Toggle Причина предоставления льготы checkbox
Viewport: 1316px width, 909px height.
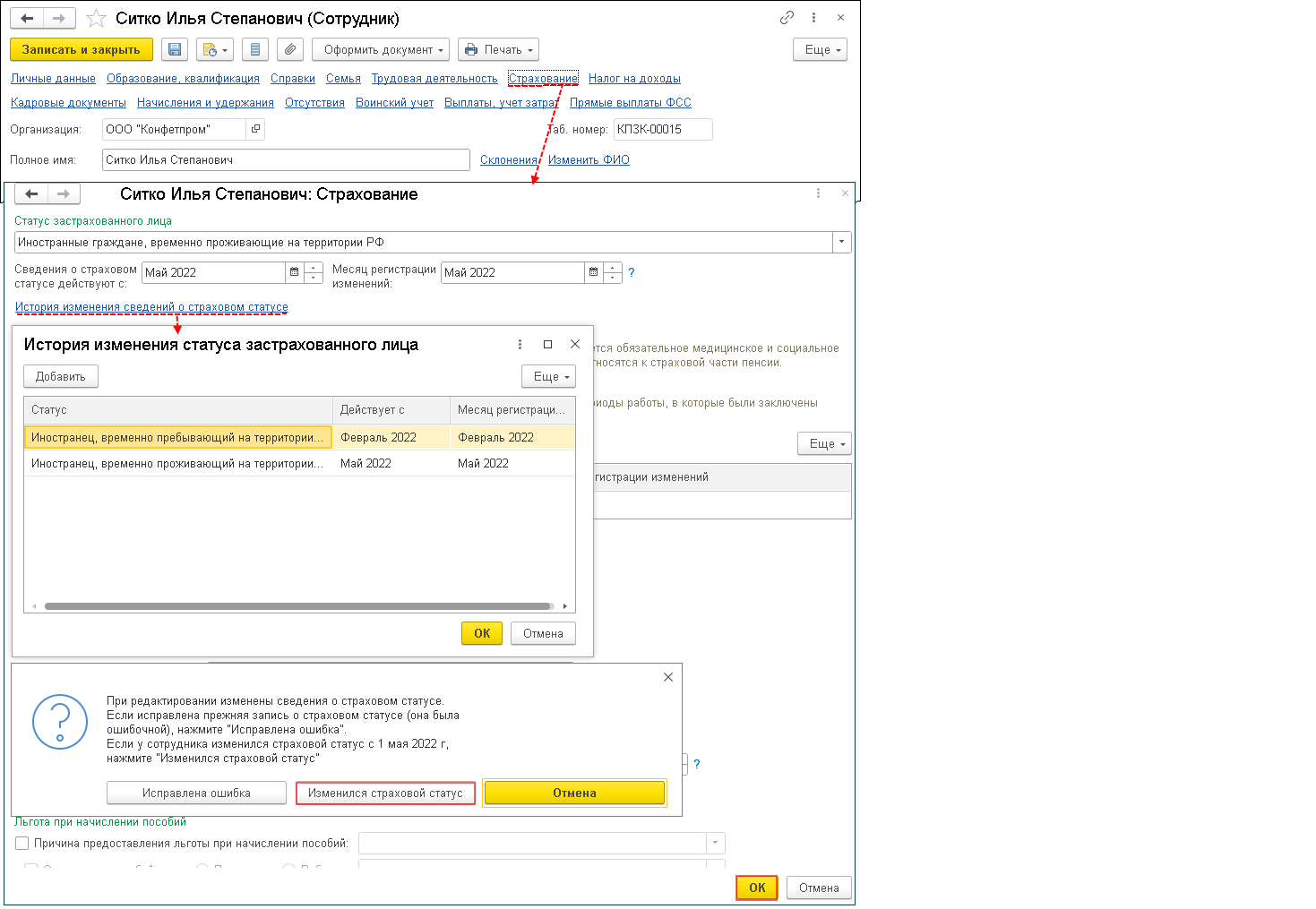click(22, 843)
